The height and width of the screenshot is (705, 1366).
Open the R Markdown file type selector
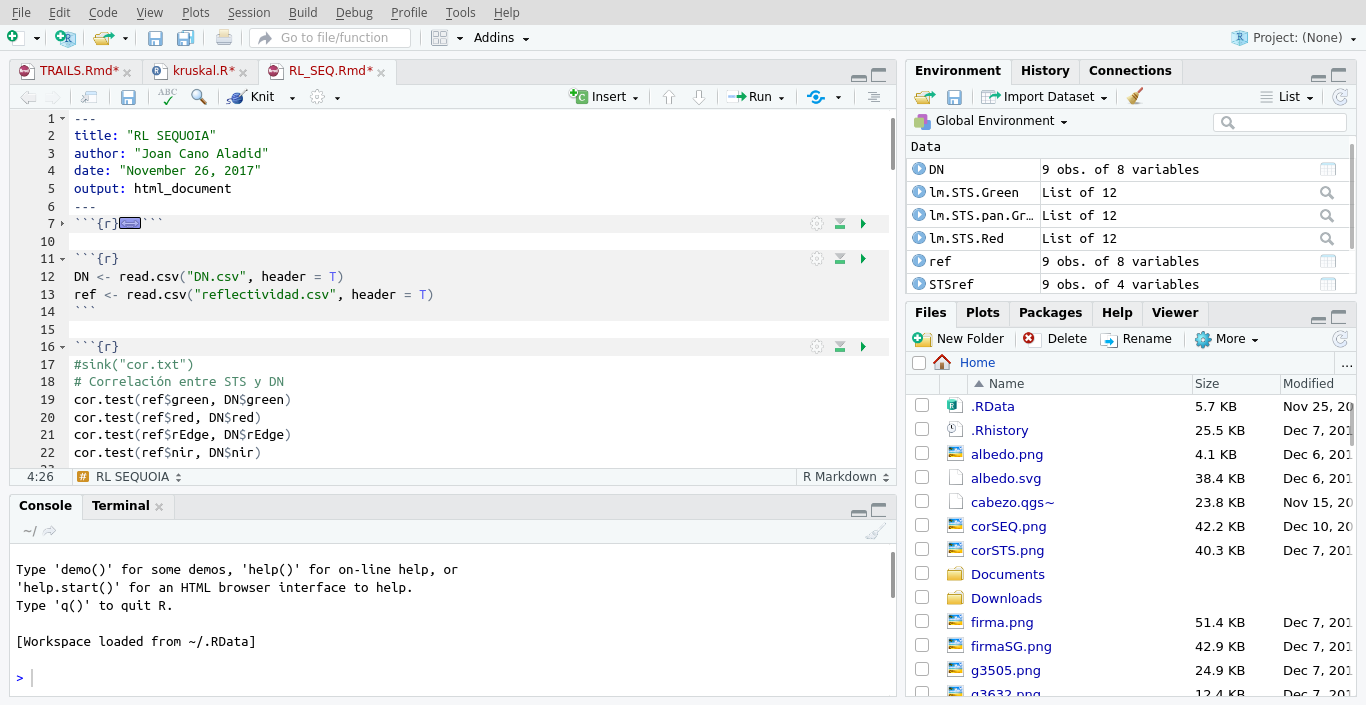pos(845,477)
